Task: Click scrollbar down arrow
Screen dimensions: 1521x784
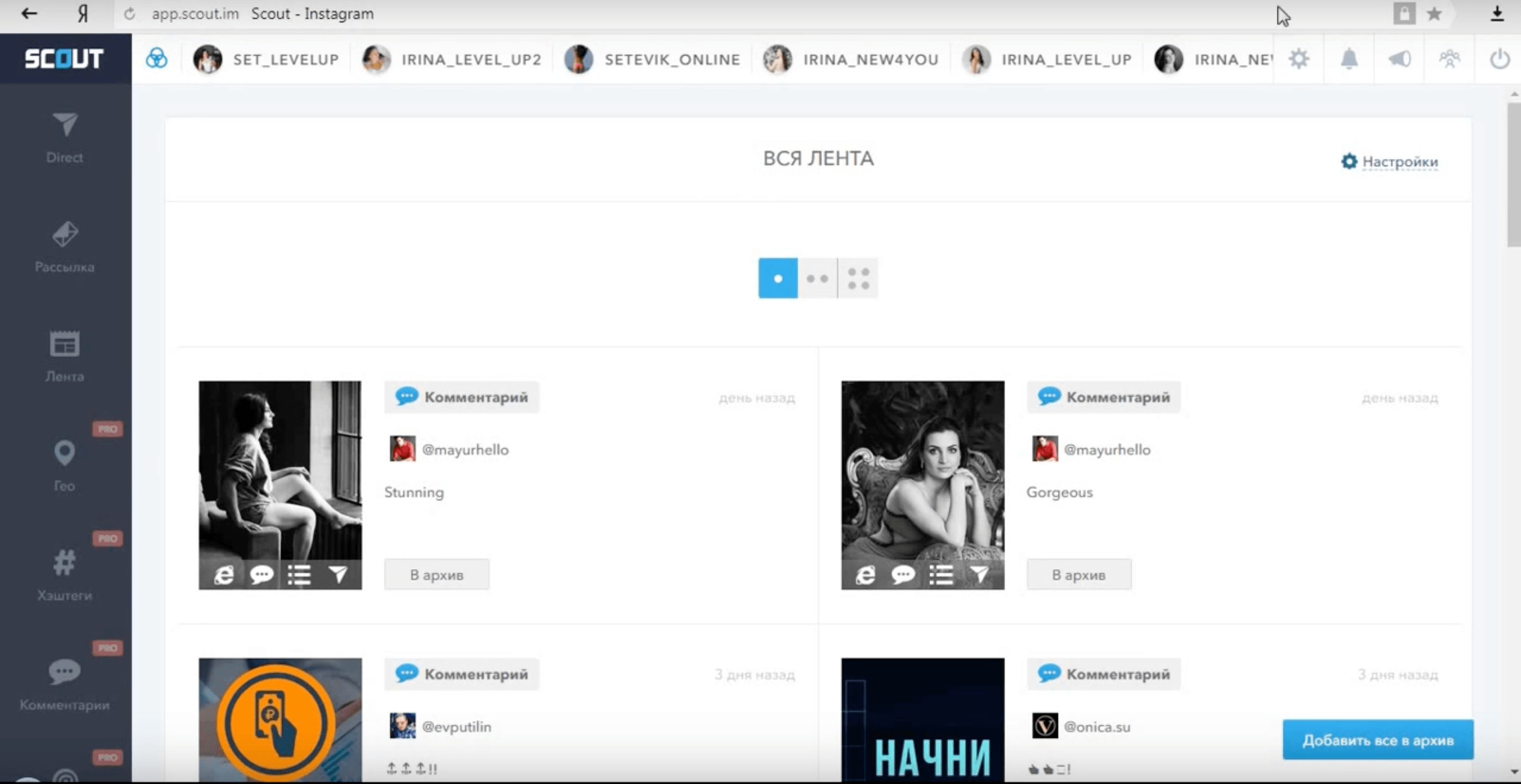Action: (1515, 772)
